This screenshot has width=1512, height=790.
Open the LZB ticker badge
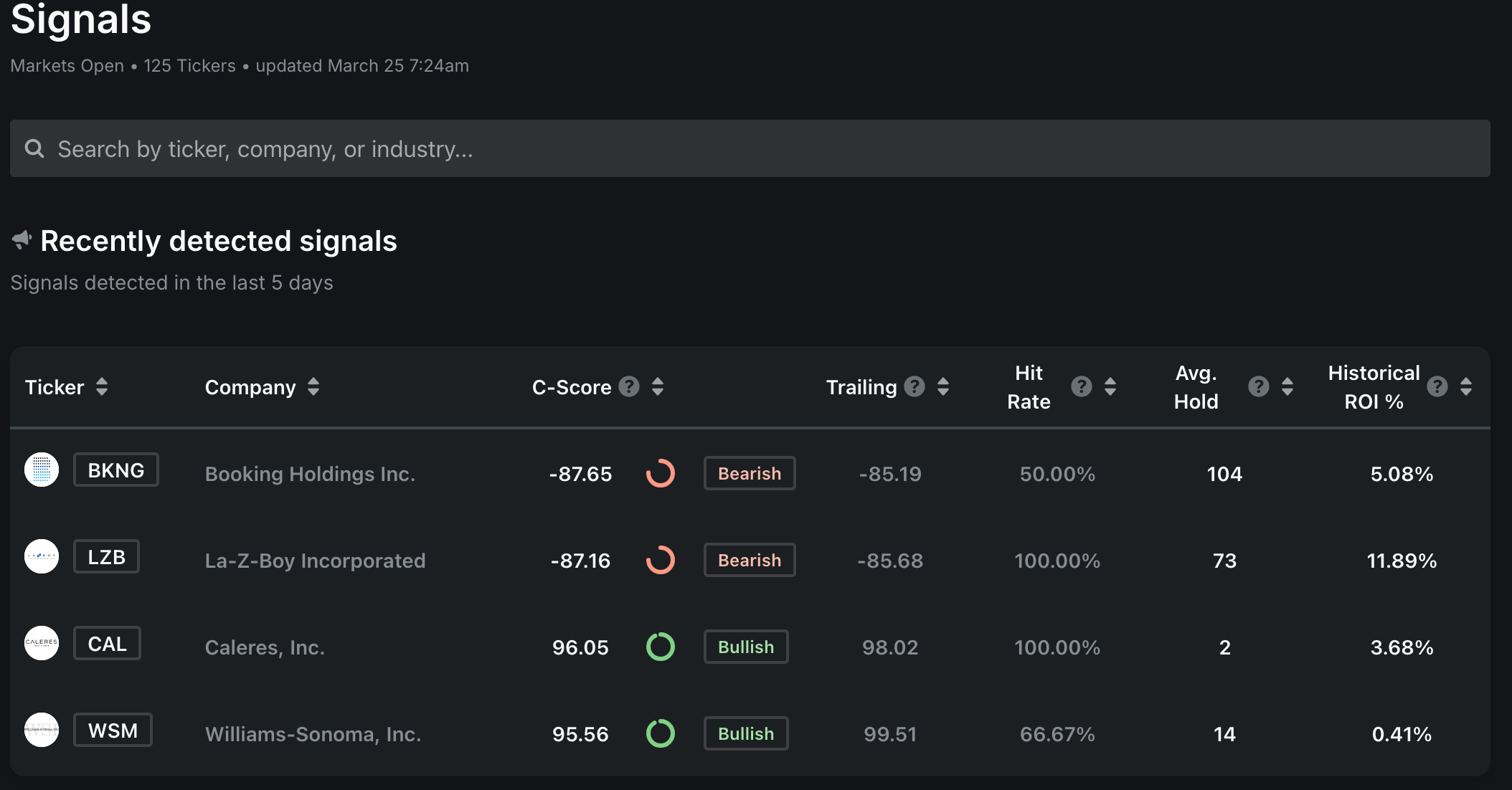point(106,556)
